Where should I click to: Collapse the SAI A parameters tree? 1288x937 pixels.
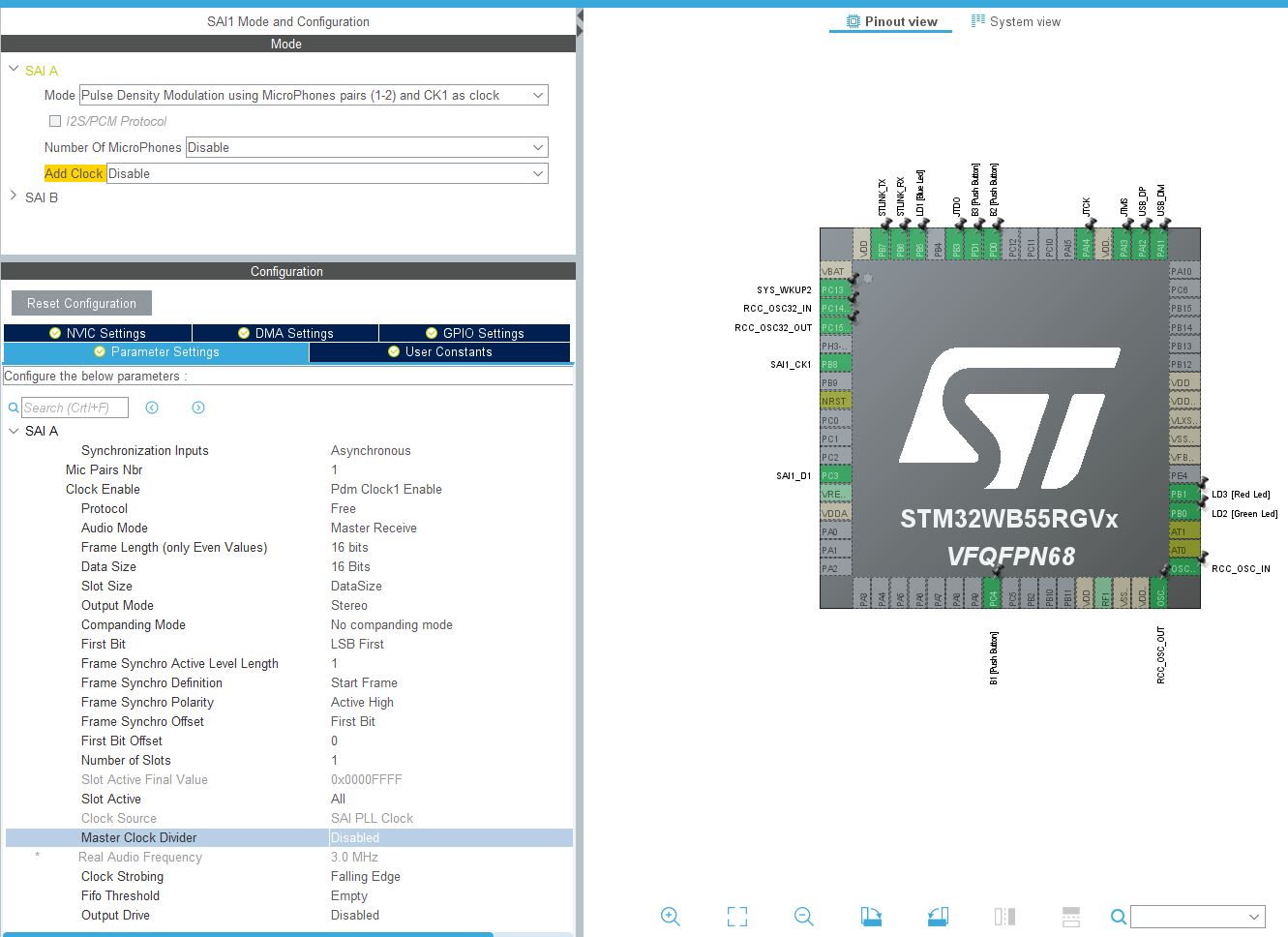tap(14, 431)
